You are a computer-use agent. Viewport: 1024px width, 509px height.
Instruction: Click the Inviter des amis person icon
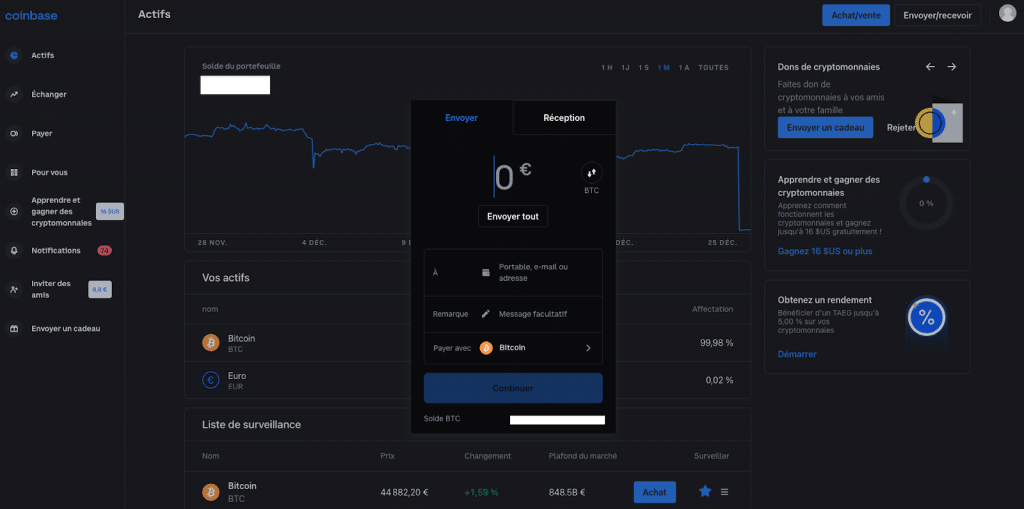point(14,289)
